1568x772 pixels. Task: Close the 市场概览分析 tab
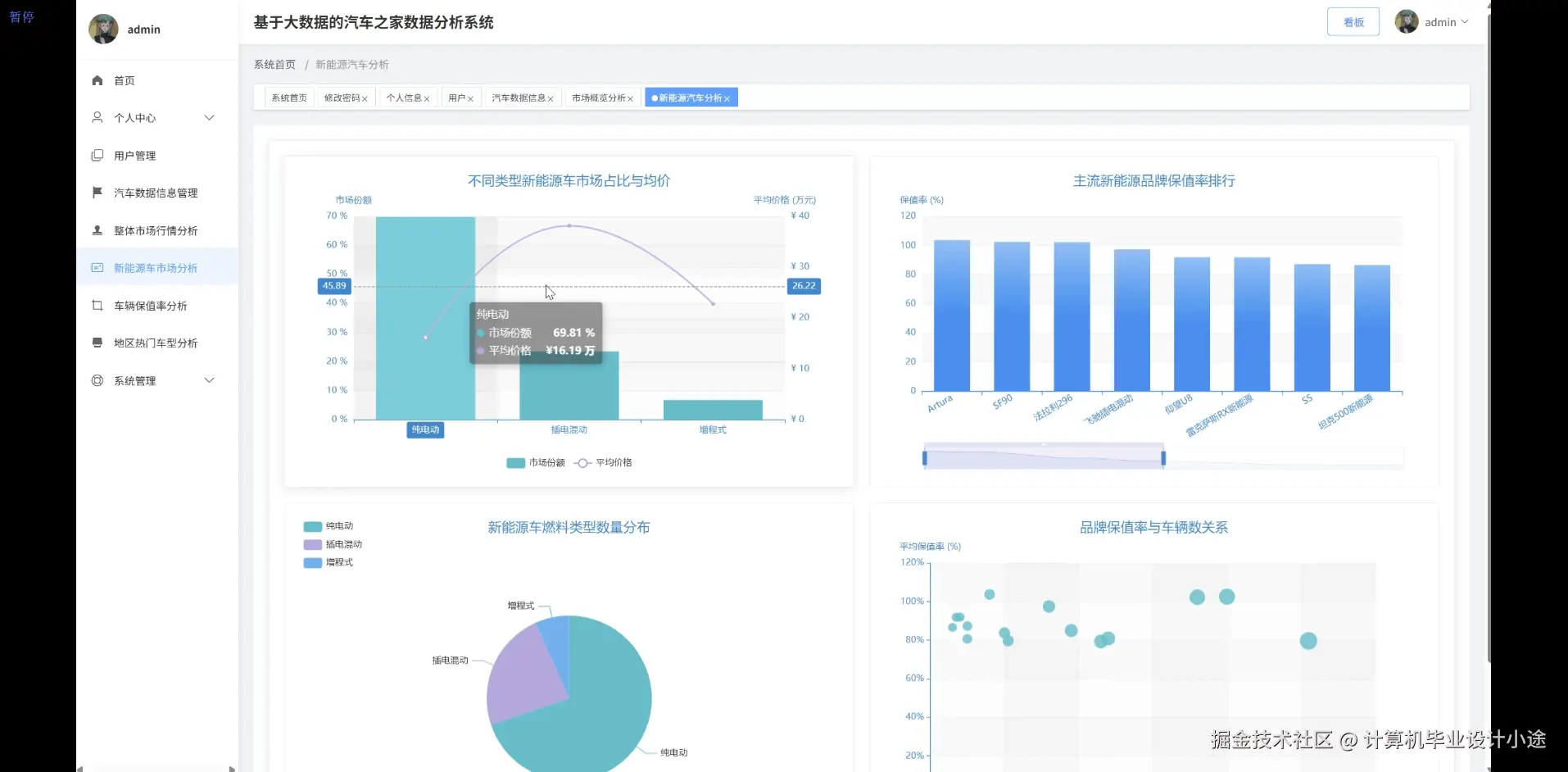(x=630, y=98)
